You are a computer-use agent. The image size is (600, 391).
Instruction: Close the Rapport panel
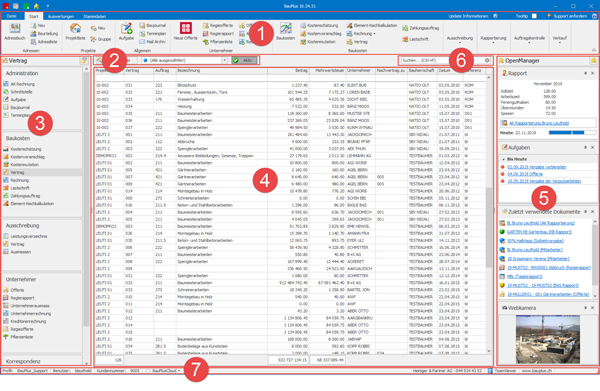click(592, 73)
